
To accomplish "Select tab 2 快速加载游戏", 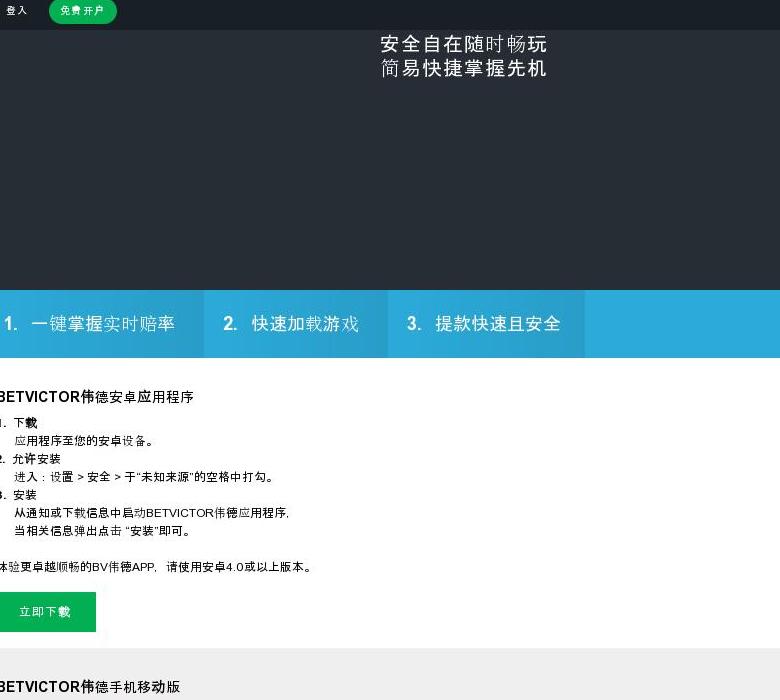I will coord(295,324).
